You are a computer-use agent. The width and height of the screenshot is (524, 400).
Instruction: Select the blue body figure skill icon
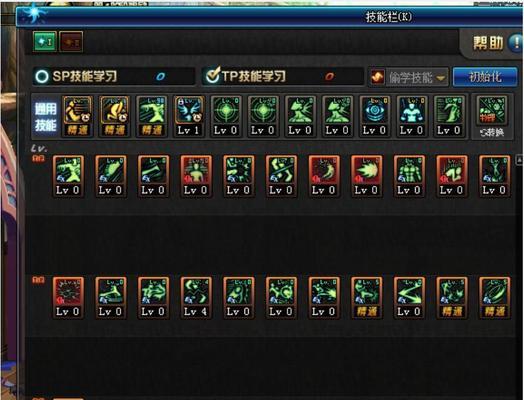[411, 116]
